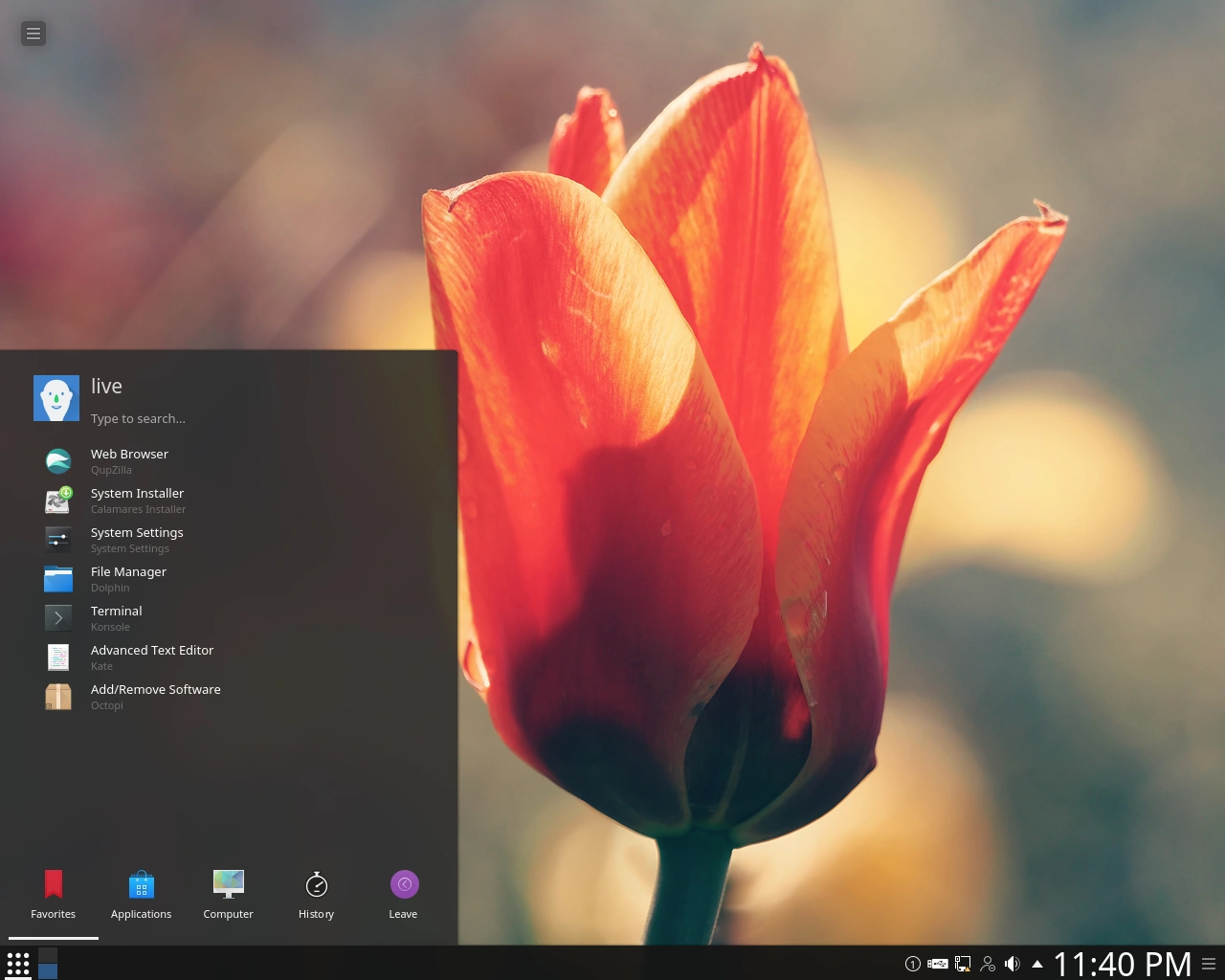The width and height of the screenshot is (1225, 980).
Task: Click the USB device notifier icon
Action: pos(938,964)
